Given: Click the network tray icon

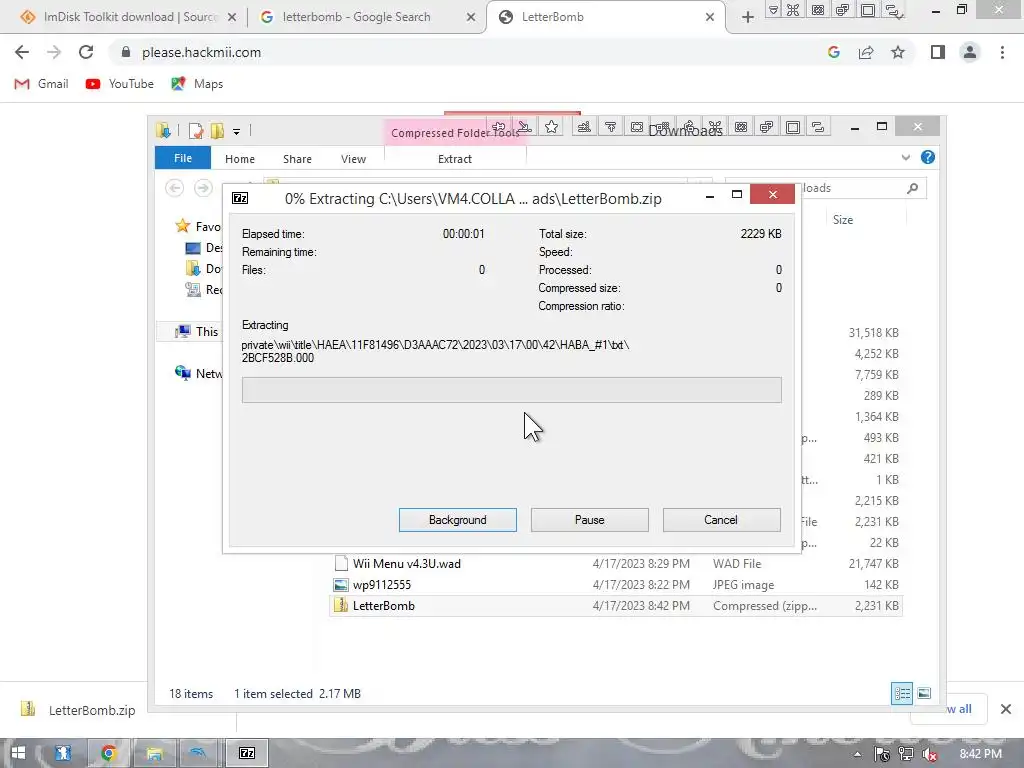Looking at the screenshot, I should pos(906,754).
